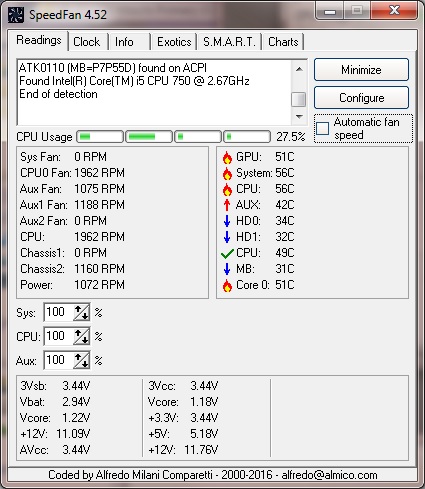Click the Configure button
The width and height of the screenshot is (425, 489).
[x=361, y=98]
